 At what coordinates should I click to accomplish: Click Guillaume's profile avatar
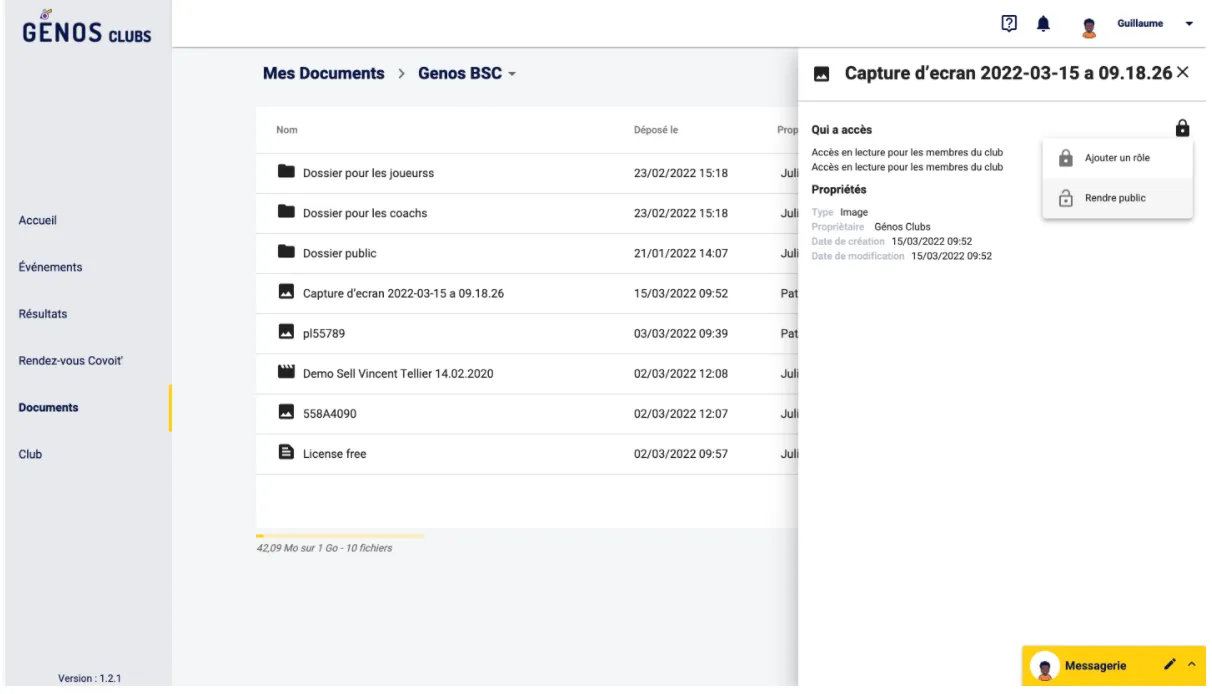click(x=1090, y=25)
